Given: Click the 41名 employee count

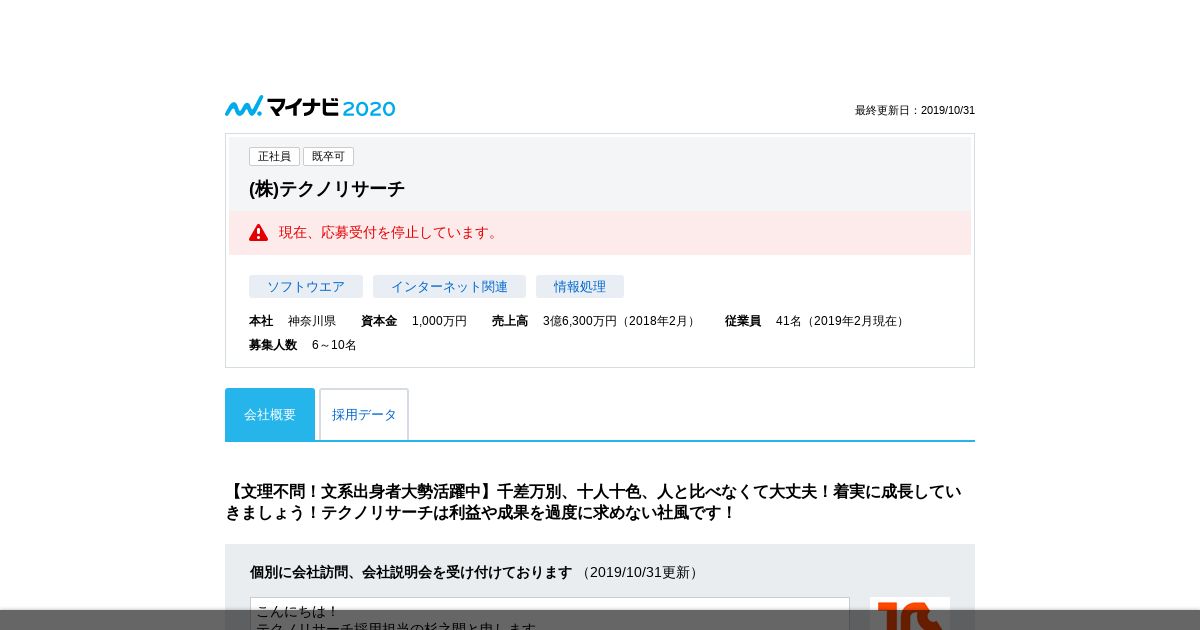Looking at the screenshot, I should click(x=842, y=321).
